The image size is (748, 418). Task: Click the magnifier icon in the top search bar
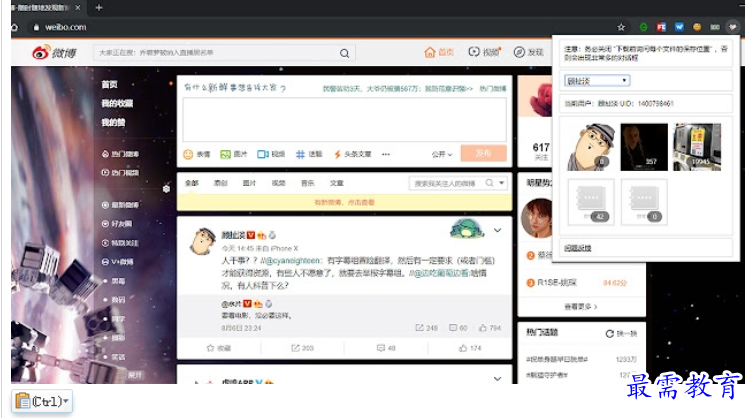[344, 53]
